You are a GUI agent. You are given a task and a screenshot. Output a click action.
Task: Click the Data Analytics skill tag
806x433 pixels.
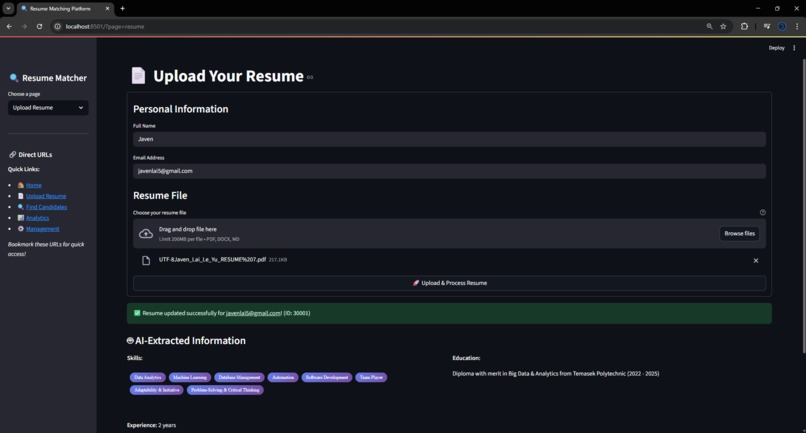[x=148, y=377]
